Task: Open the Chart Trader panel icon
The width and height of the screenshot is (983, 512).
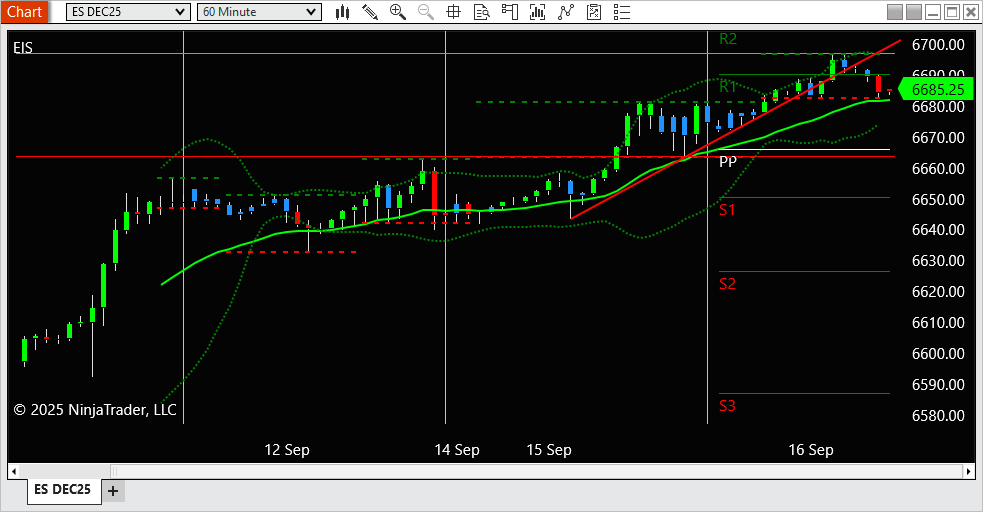Action: coord(510,12)
